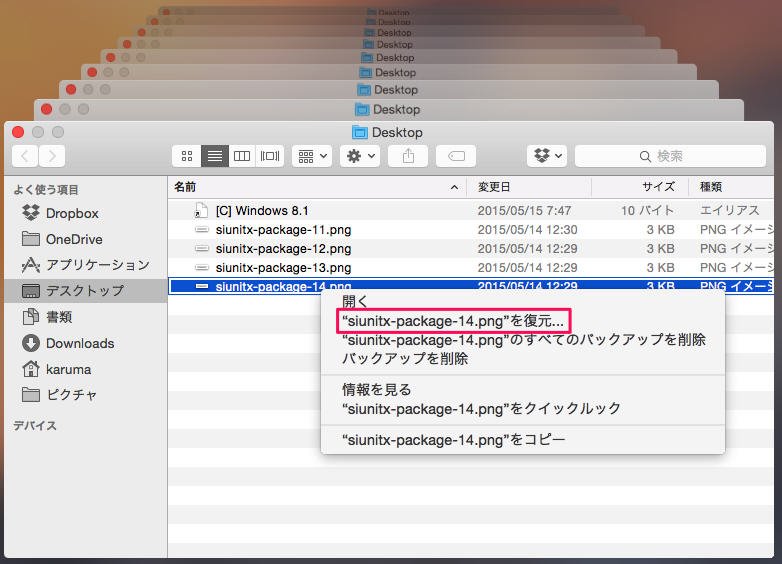The width and height of the screenshot is (782, 564).
Task: Click the 2015/05/14 12:30 date cell
Action: coord(528,230)
